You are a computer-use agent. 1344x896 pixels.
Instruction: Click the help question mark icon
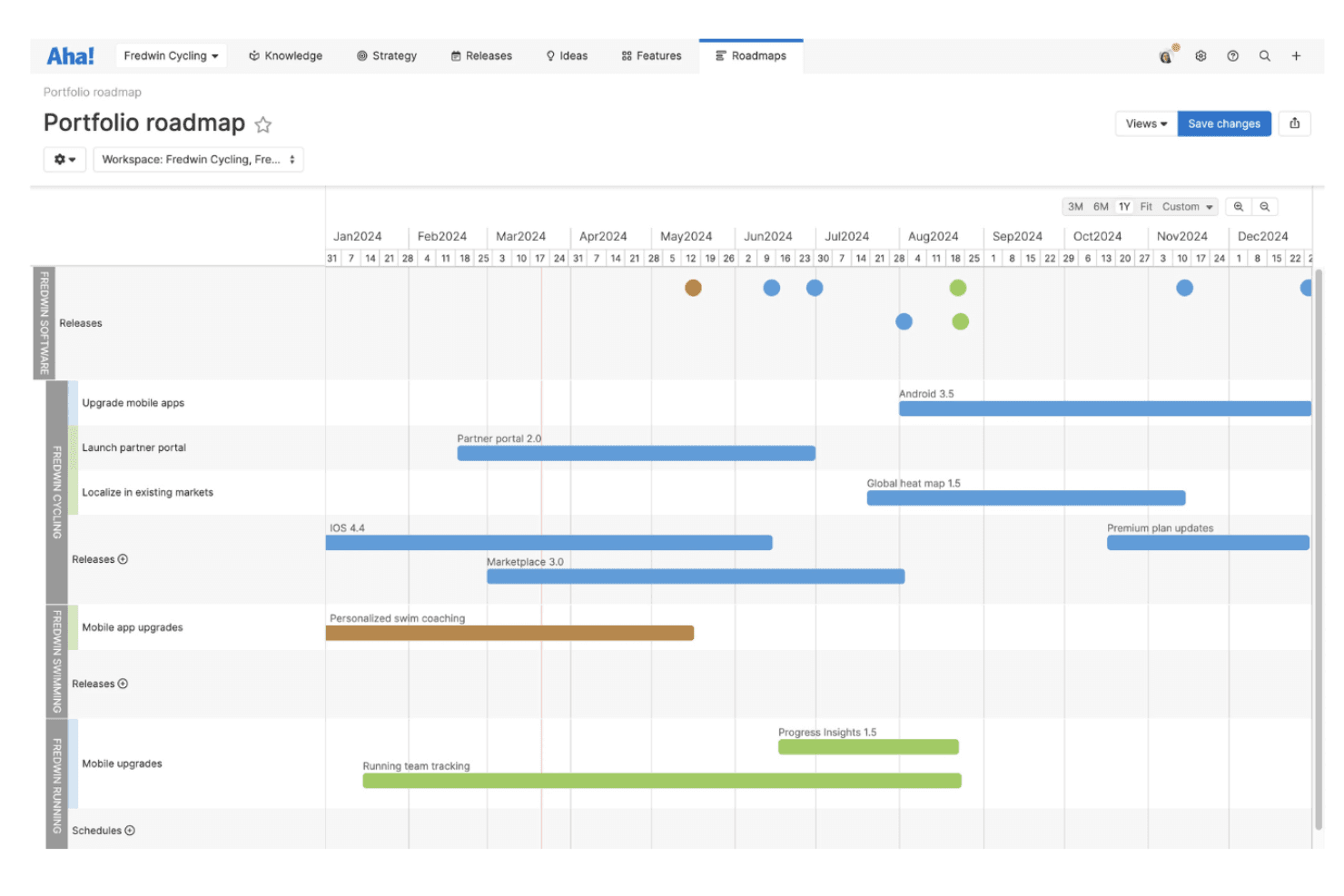pos(1232,56)
